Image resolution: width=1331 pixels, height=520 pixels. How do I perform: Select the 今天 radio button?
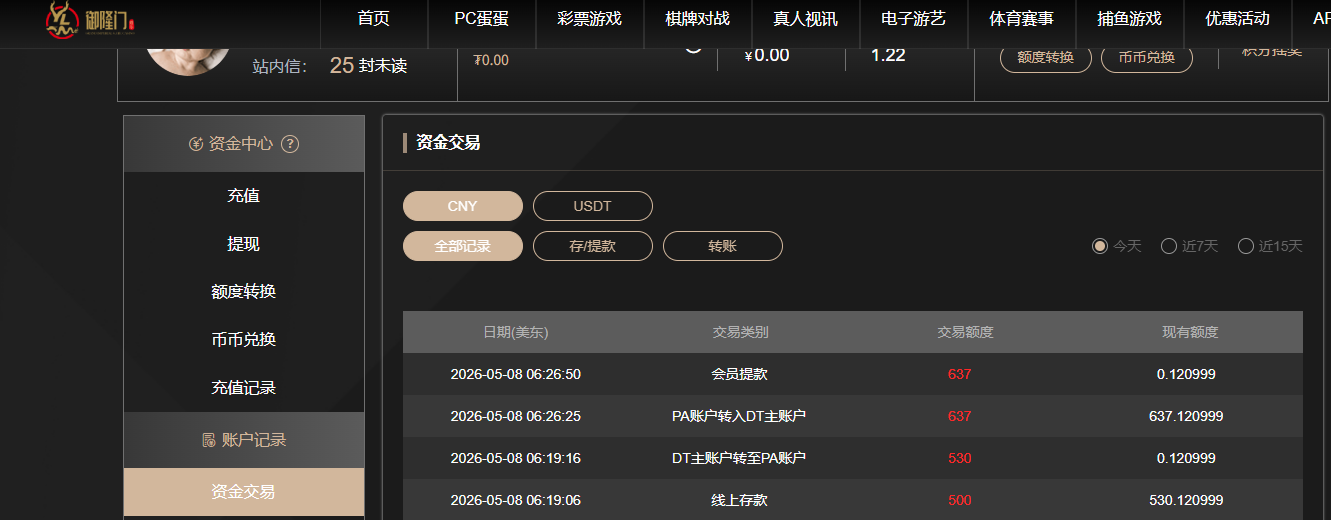[1100, 246]
